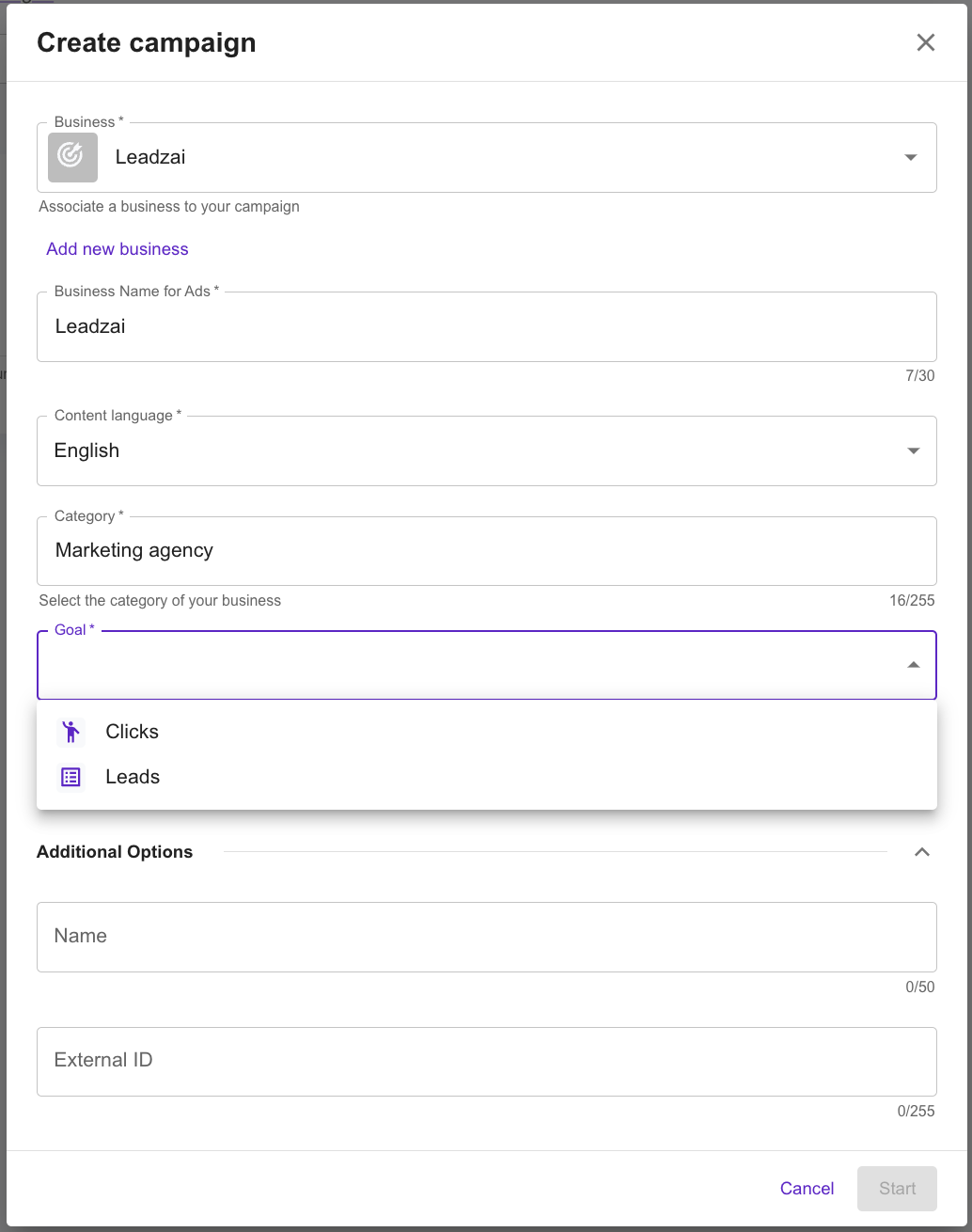This screenshot has width=972, height=1232.
Task: Click the External ID input field
Action: coord(487,1061)
